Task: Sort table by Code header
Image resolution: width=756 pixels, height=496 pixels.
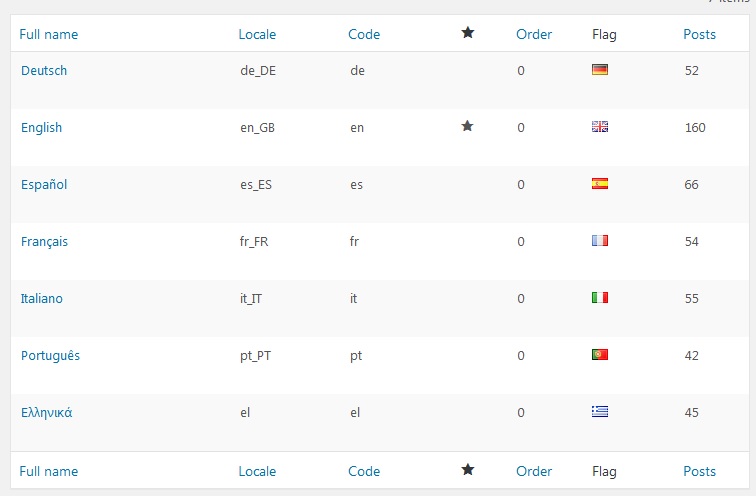Action: click(x=364, y=34)
